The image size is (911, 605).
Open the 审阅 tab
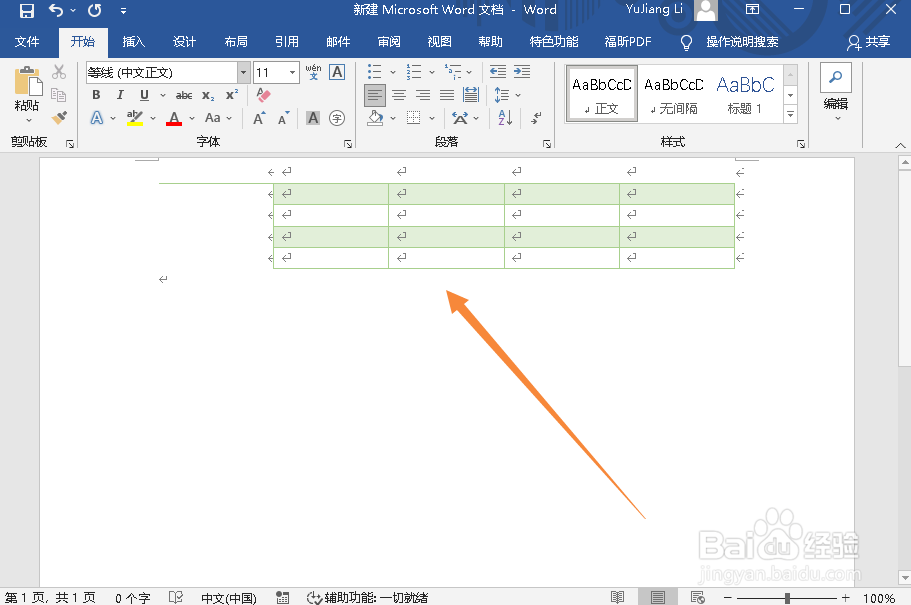(x=389, y=42)
